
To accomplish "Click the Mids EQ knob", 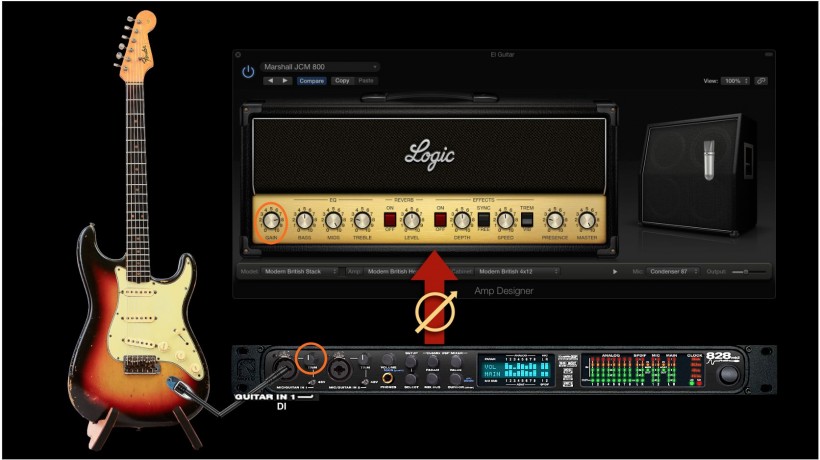I will click(333, 221).
